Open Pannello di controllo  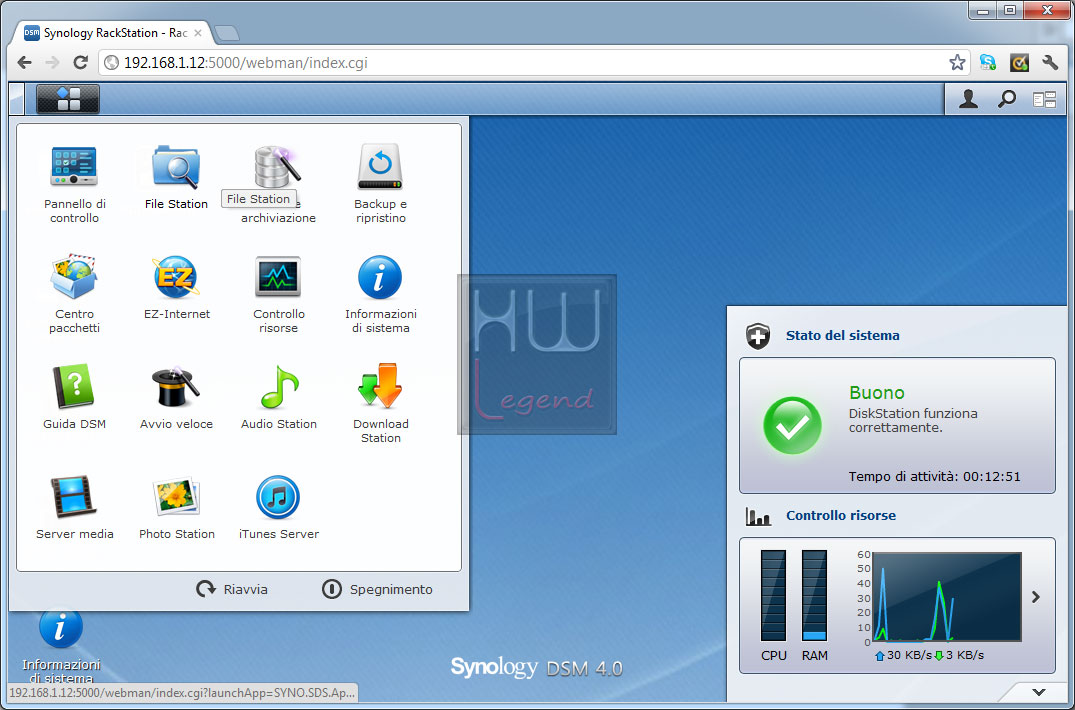point(74,182)
